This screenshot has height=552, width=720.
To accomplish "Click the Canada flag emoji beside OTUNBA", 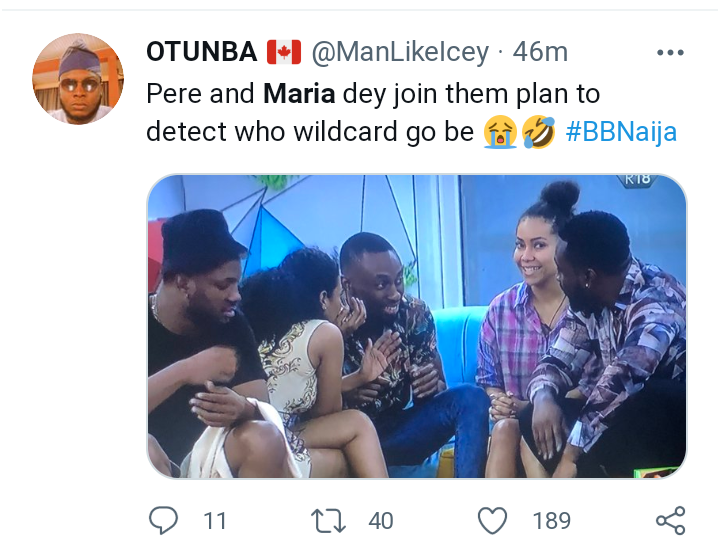I will (x=283, y=52).
